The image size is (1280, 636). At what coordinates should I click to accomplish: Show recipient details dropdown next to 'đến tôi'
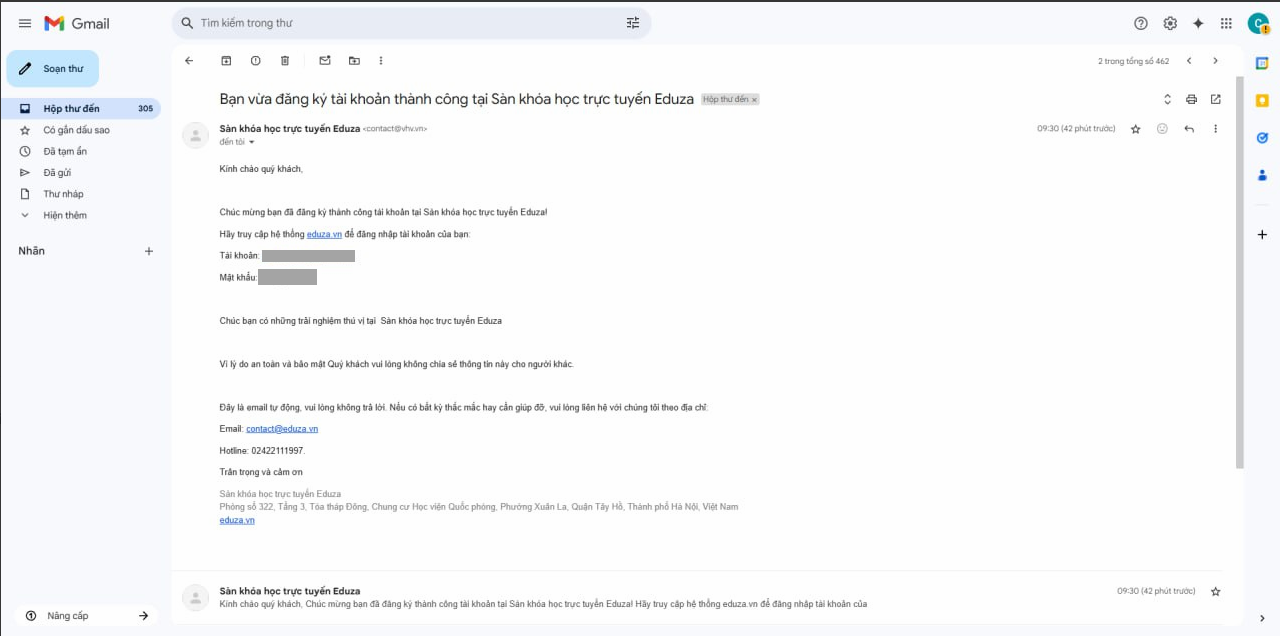pyautogui.click(x=252, y=142)
